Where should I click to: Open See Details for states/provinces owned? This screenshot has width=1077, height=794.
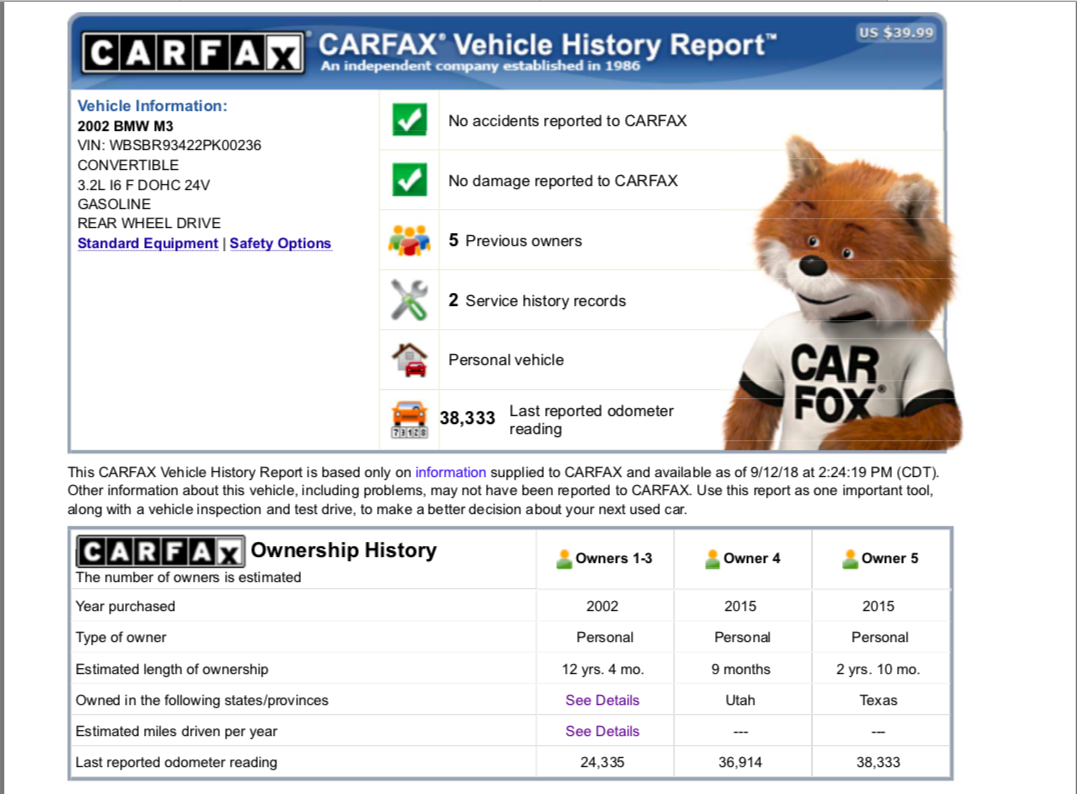[x=602, y=700]
